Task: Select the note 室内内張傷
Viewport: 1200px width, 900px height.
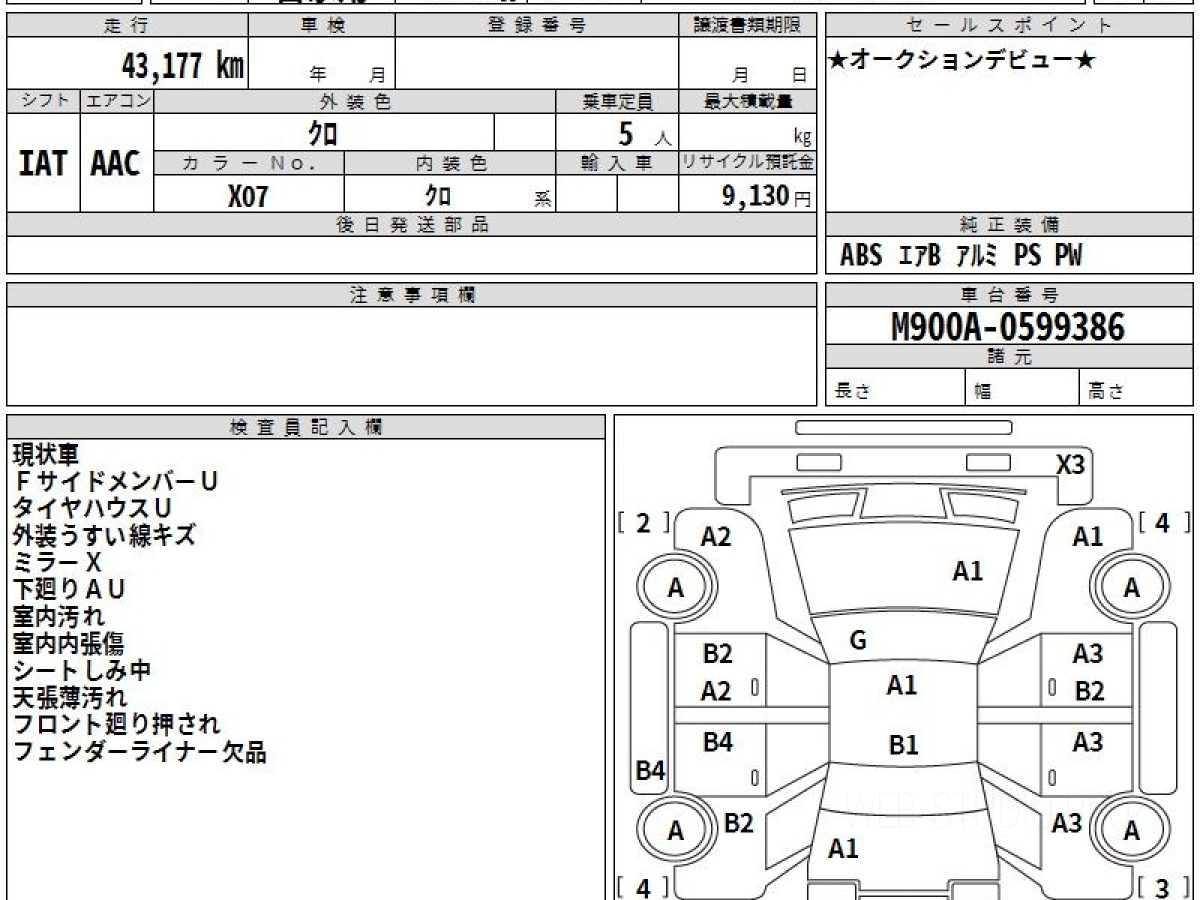Action: pyautogui.click(x=69, y=644)
